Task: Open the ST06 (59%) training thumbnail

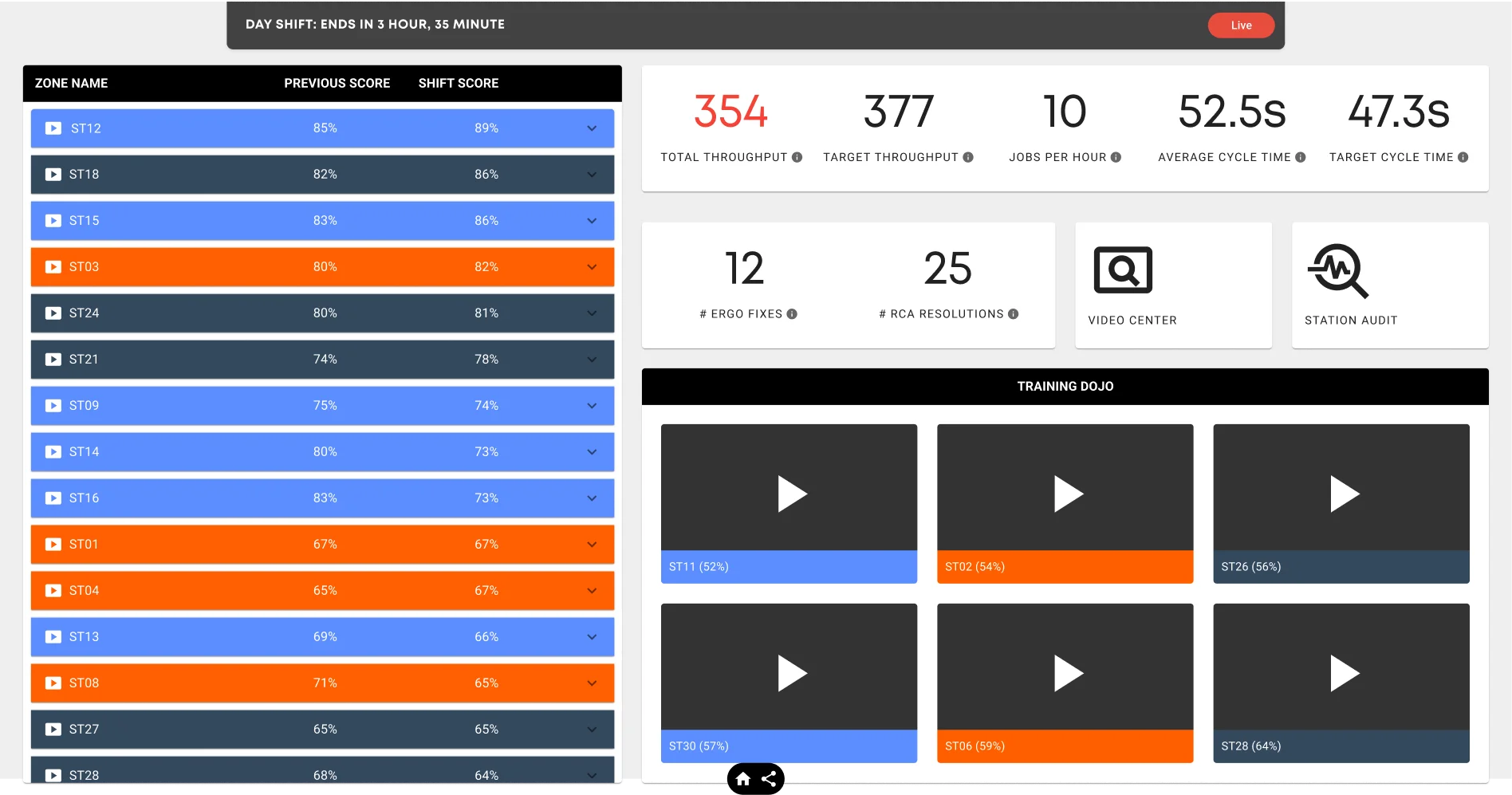Action: click(x=1065, y=672)
